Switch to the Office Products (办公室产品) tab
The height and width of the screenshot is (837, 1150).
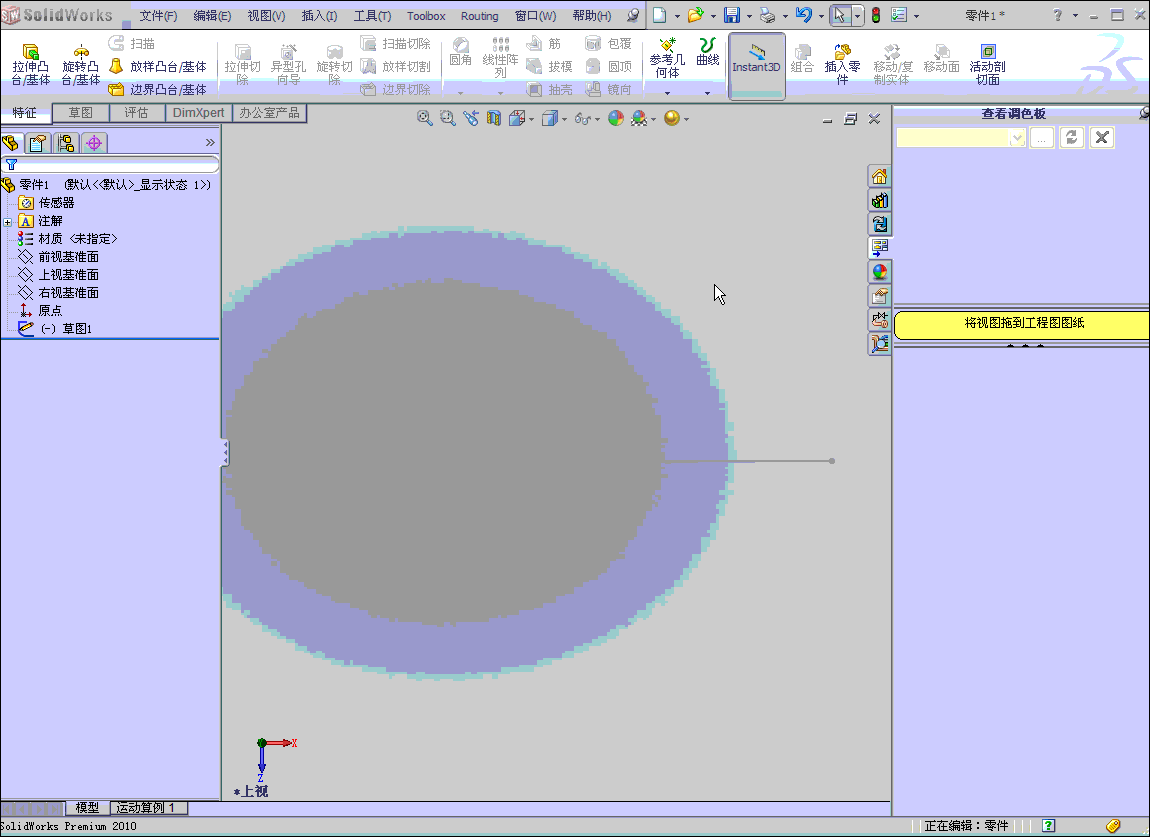tap(269, 113)
